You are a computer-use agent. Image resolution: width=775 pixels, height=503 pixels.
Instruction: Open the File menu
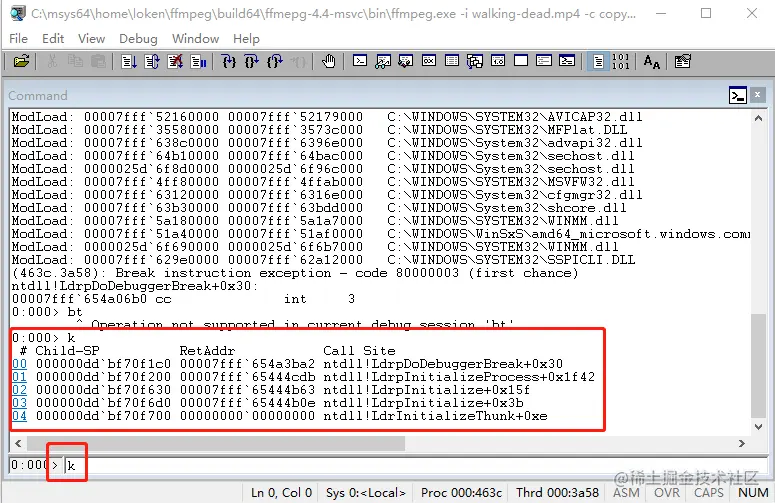click(x=18, y=39)
